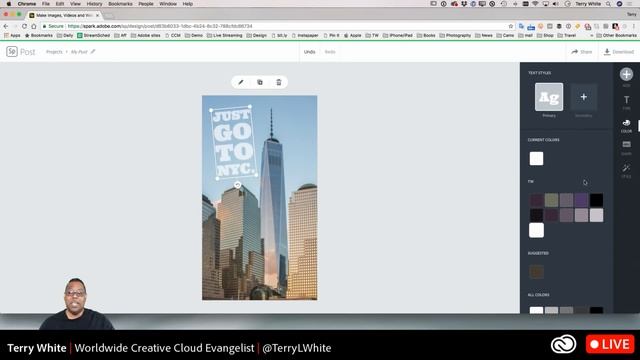Expand the Photography bookmarks folder
This screenshot has width=640, height=360.
tap(455, 36)
